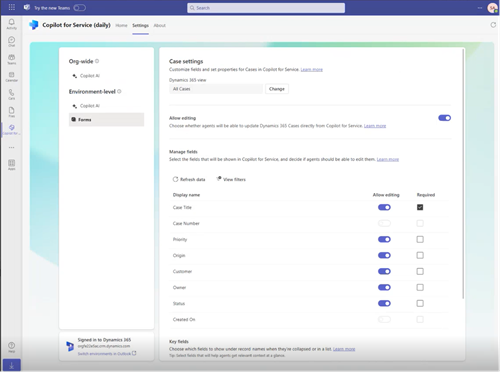
Task: Click the refresh icon at top right
Action: point(493,25)
